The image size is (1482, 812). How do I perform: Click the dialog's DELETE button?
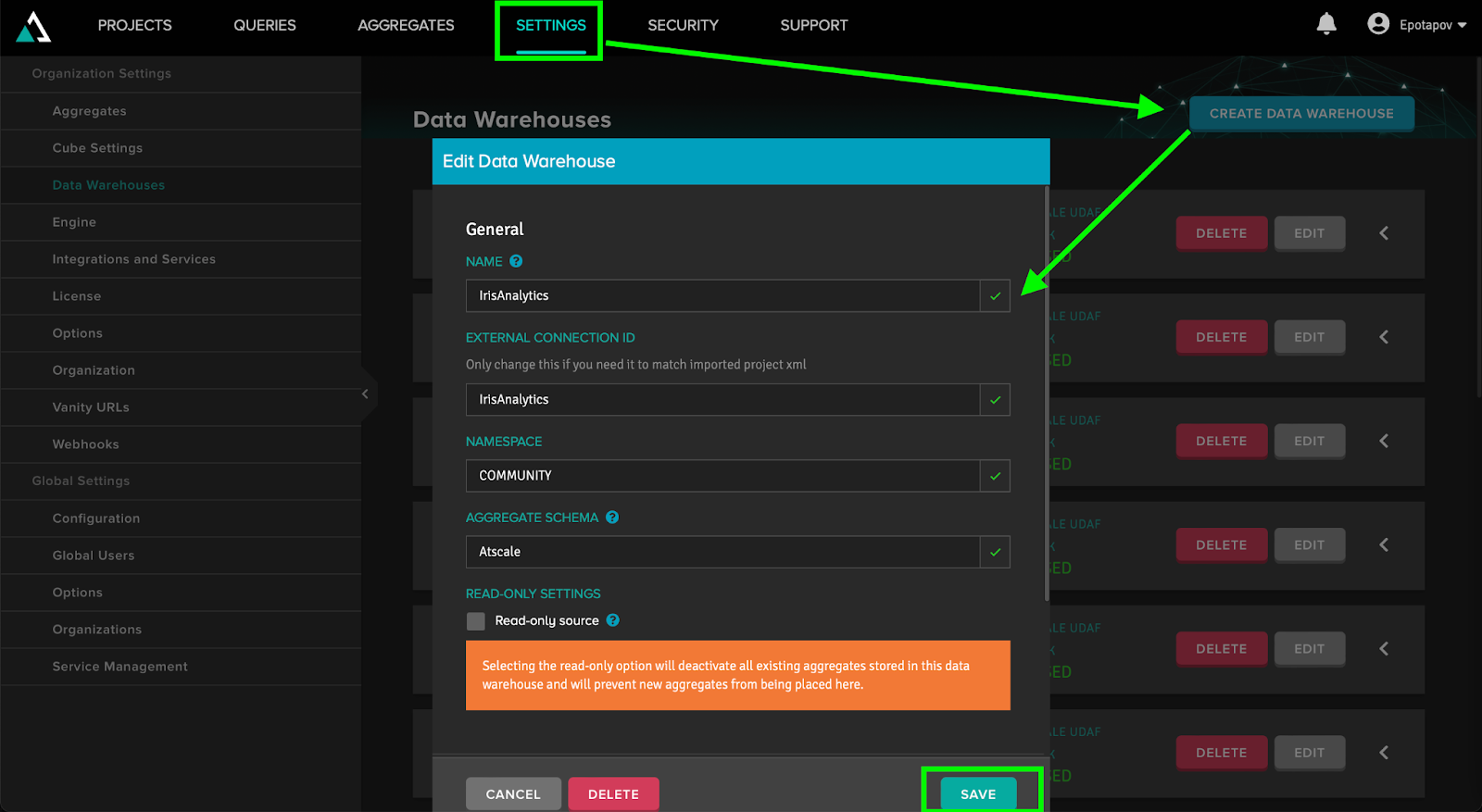(613, 793)
